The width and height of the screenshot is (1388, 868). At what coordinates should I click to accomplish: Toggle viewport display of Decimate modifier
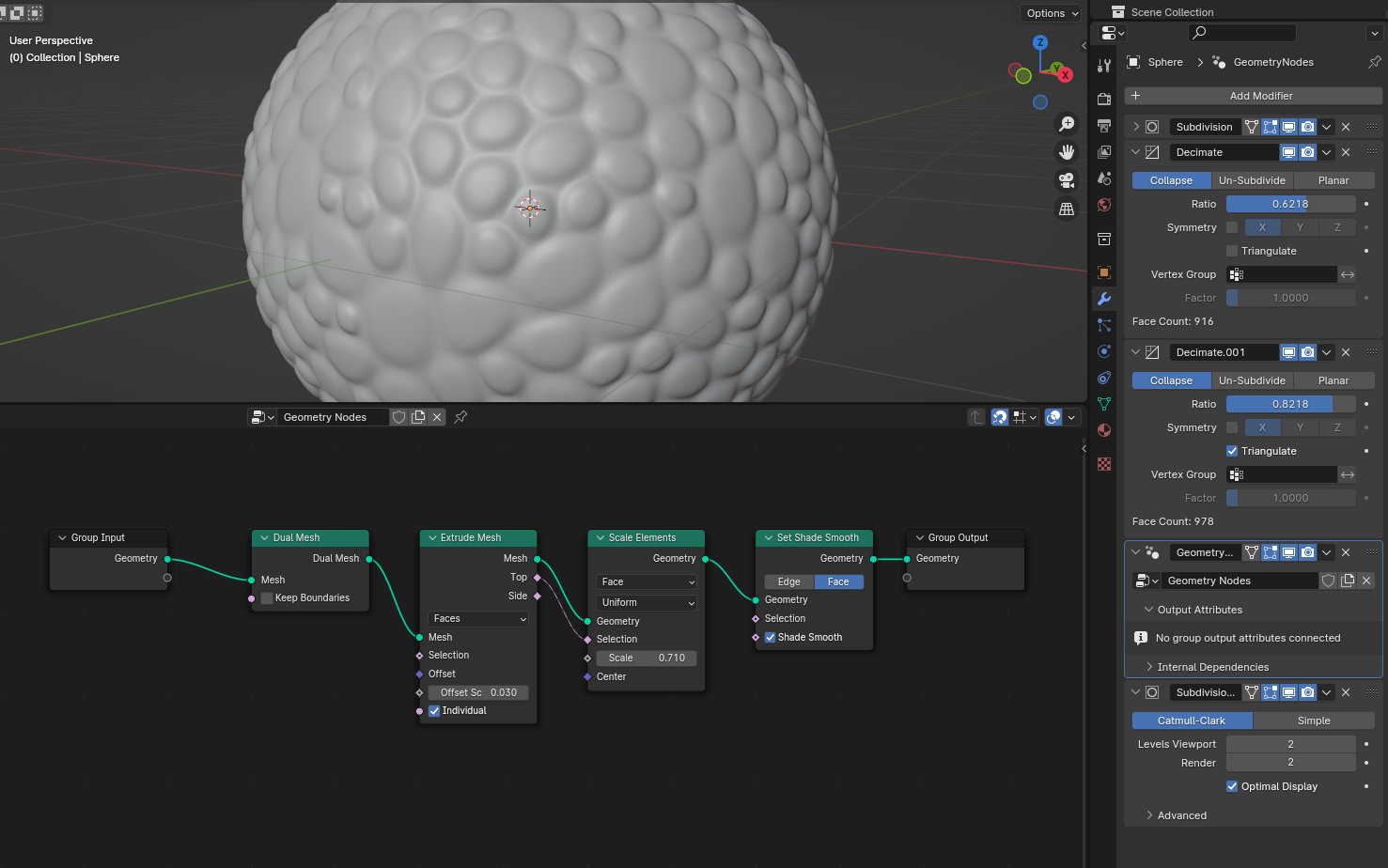click(1289, 152)
